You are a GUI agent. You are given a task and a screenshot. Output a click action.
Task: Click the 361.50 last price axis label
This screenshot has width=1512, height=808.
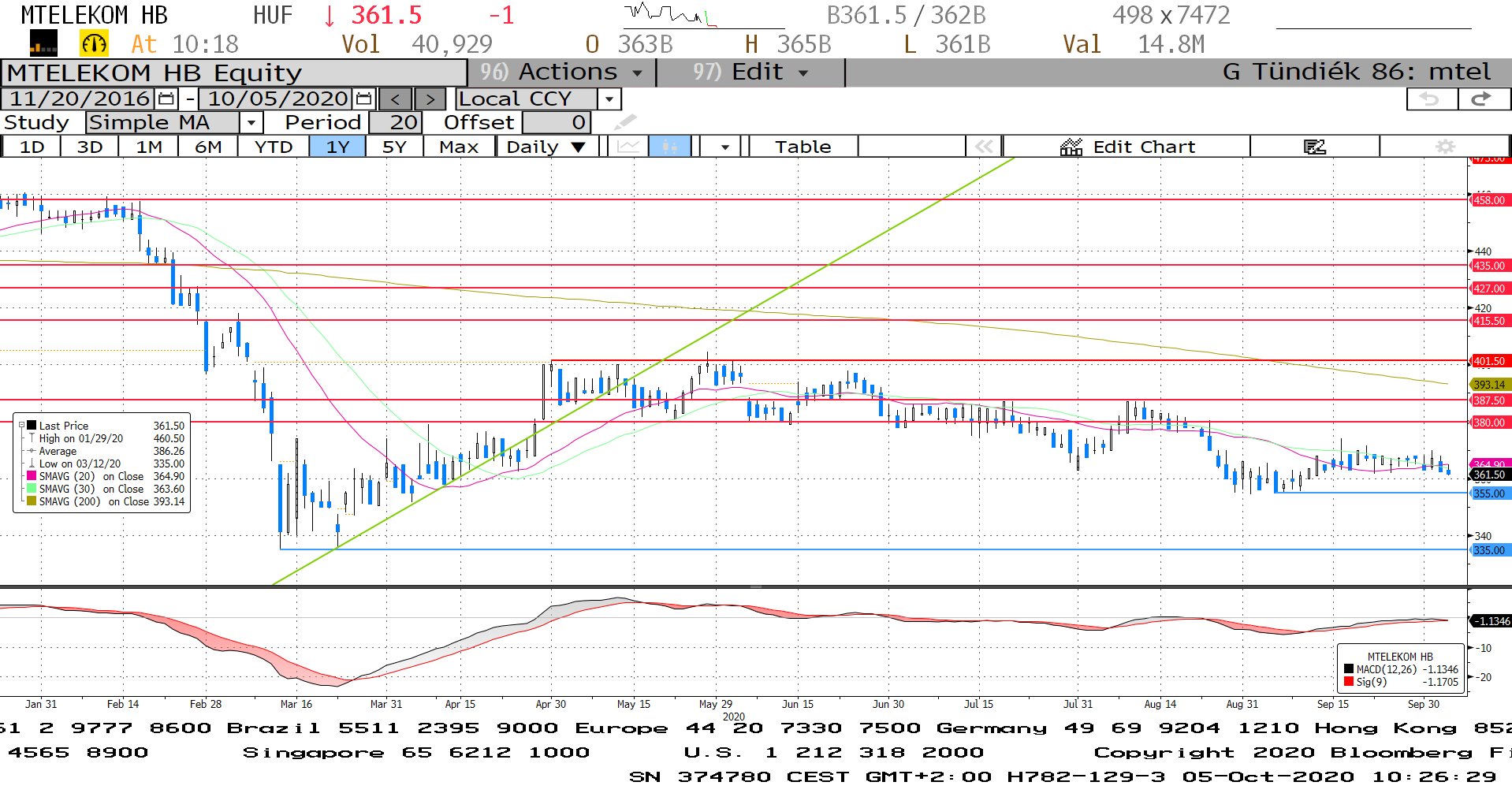pyautogui.click(x=1490, y=475)
